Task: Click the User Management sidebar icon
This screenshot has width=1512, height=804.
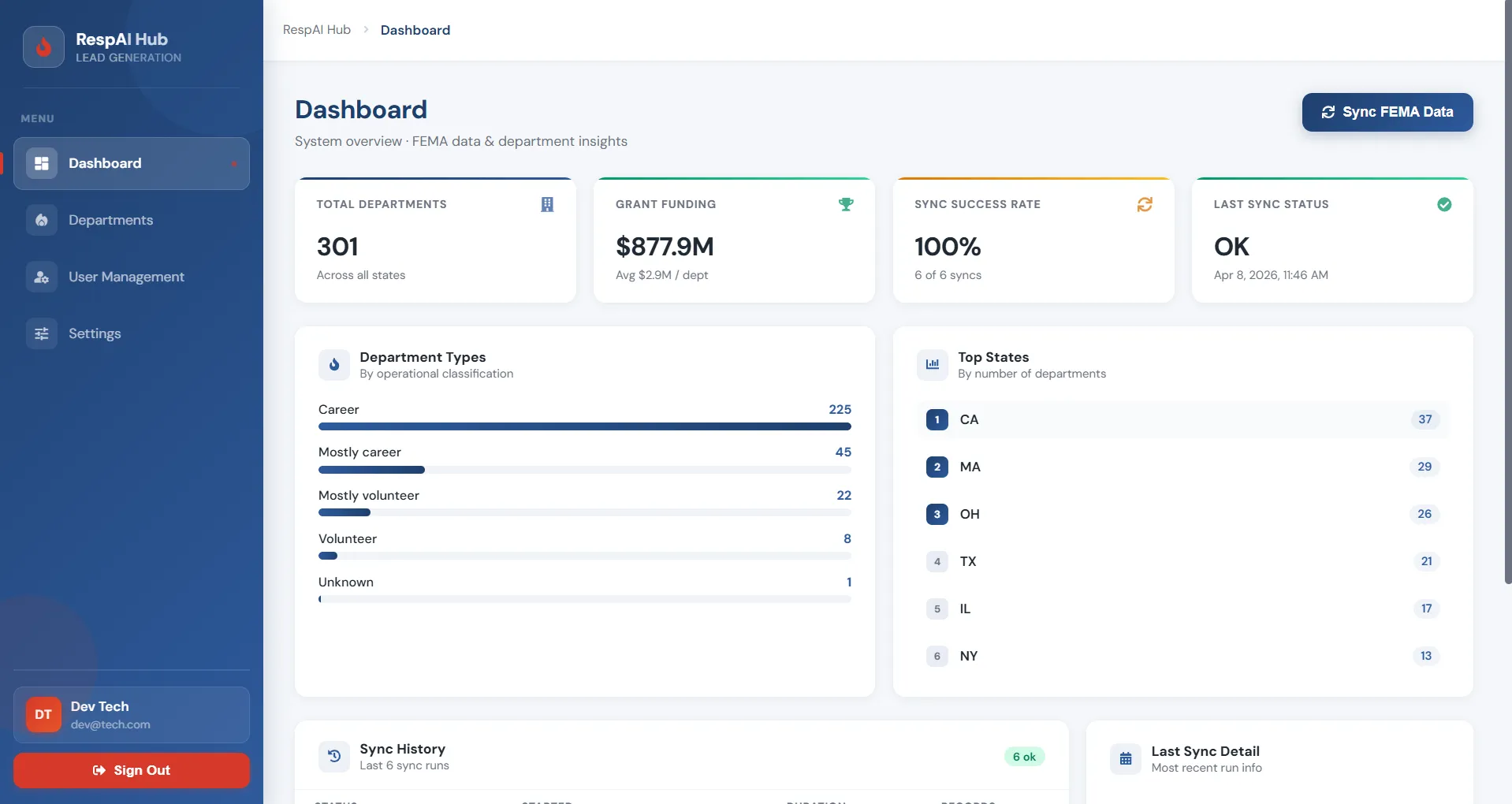Action: point(42,277)
